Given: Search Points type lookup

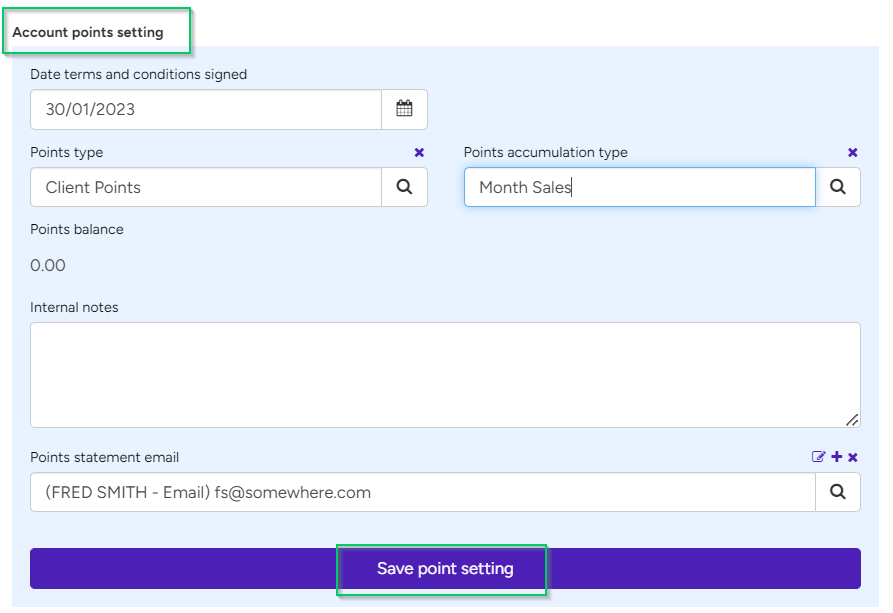Looking at the screenshot, I should [404, 187].
